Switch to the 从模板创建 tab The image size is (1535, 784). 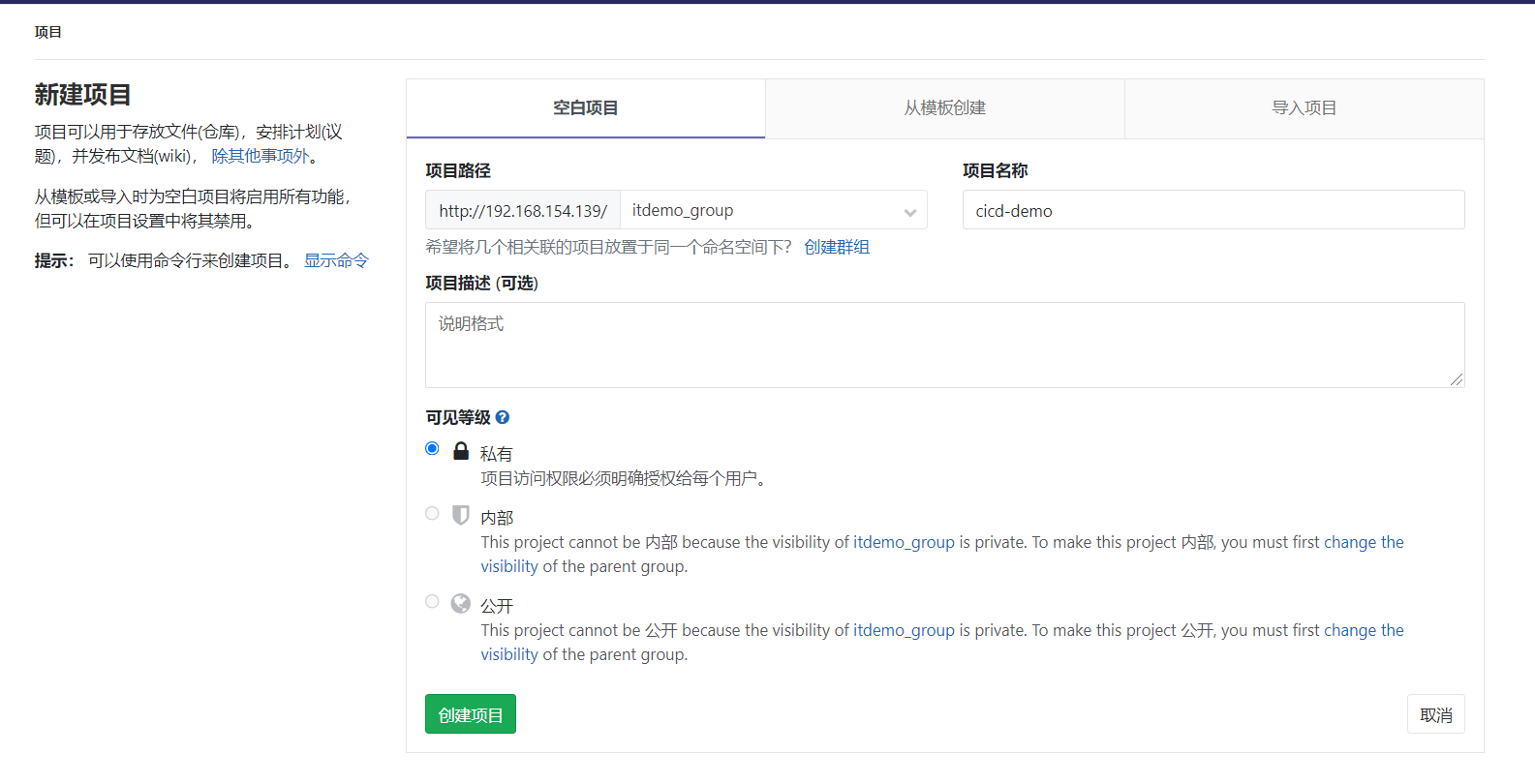pos(945,108)
